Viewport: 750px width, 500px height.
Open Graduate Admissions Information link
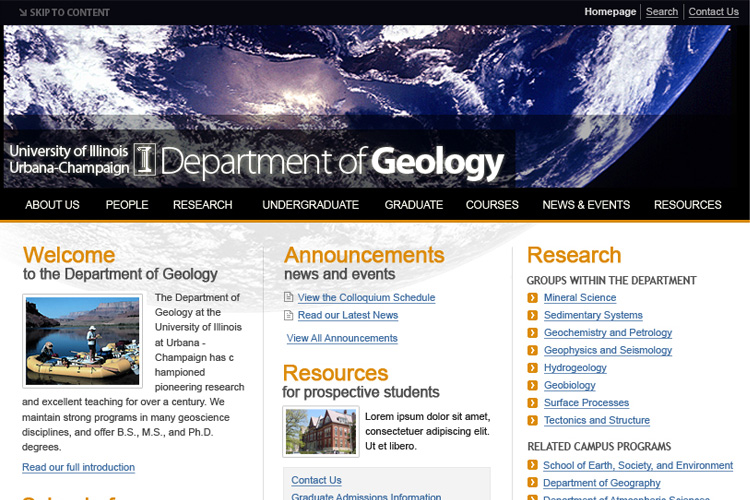[366, 496]
